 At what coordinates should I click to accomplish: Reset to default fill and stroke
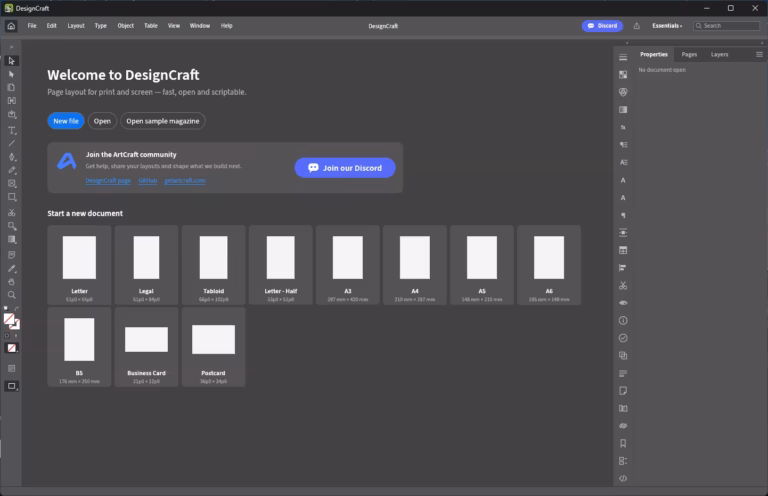coord(6,308)
